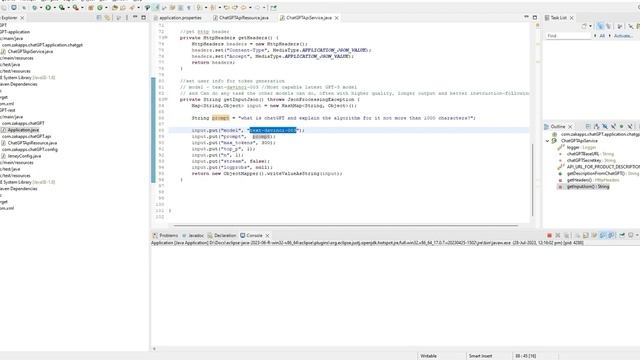
Task: Click Collapse All icon in Package Explorer
Action: (x=99, y=18)
